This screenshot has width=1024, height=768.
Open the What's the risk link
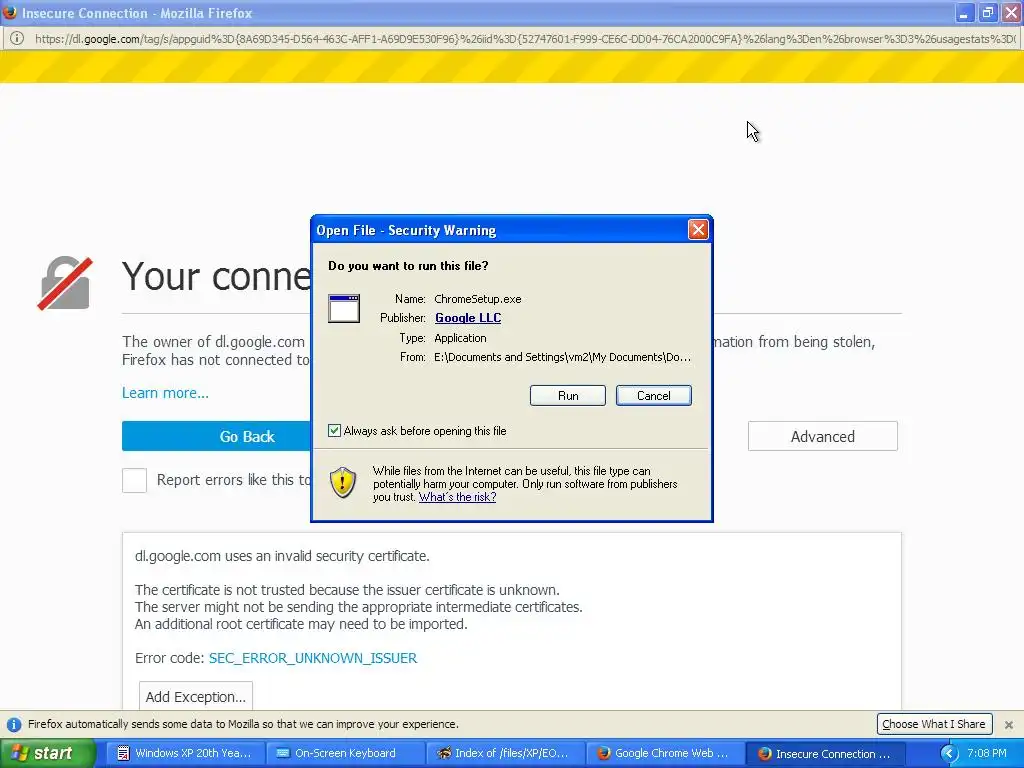pos(457,497)
